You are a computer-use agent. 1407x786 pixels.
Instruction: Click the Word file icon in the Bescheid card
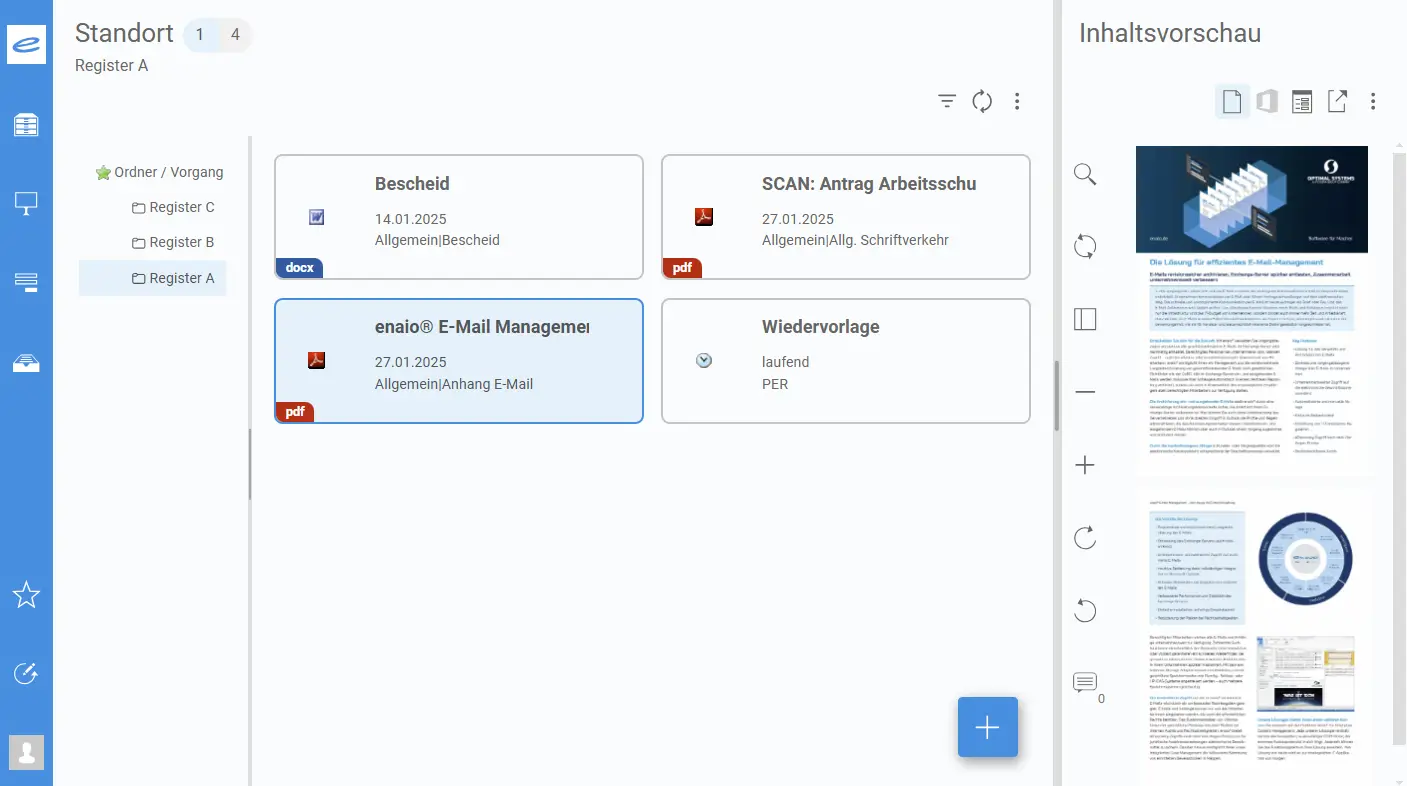pyautogui.click(x=316, y=216)
